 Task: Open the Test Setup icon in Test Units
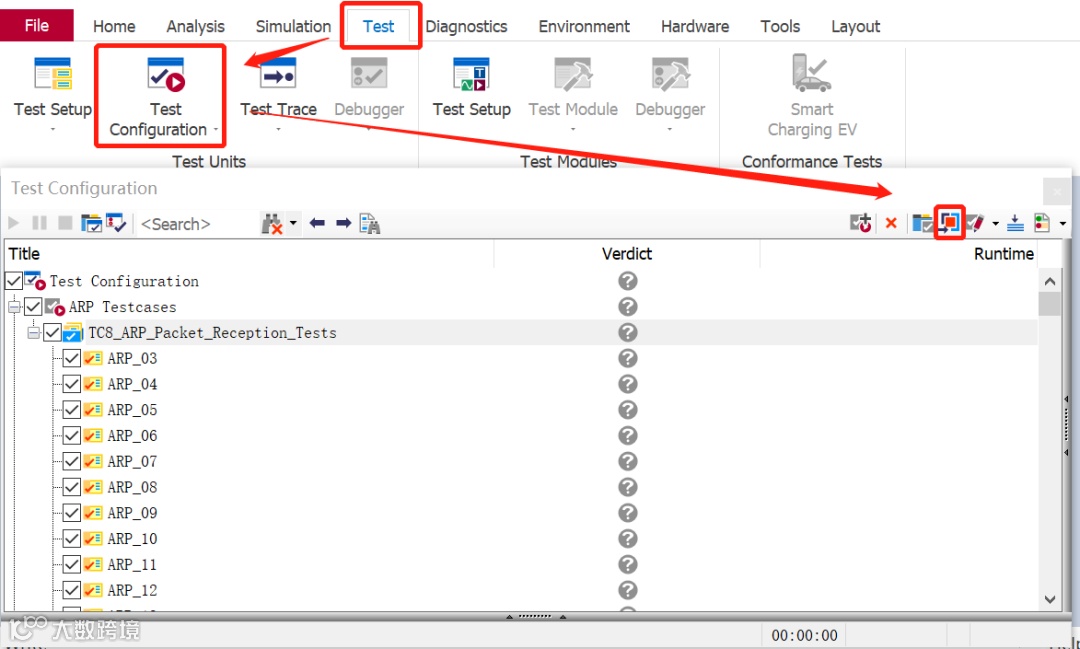point(52,74)
